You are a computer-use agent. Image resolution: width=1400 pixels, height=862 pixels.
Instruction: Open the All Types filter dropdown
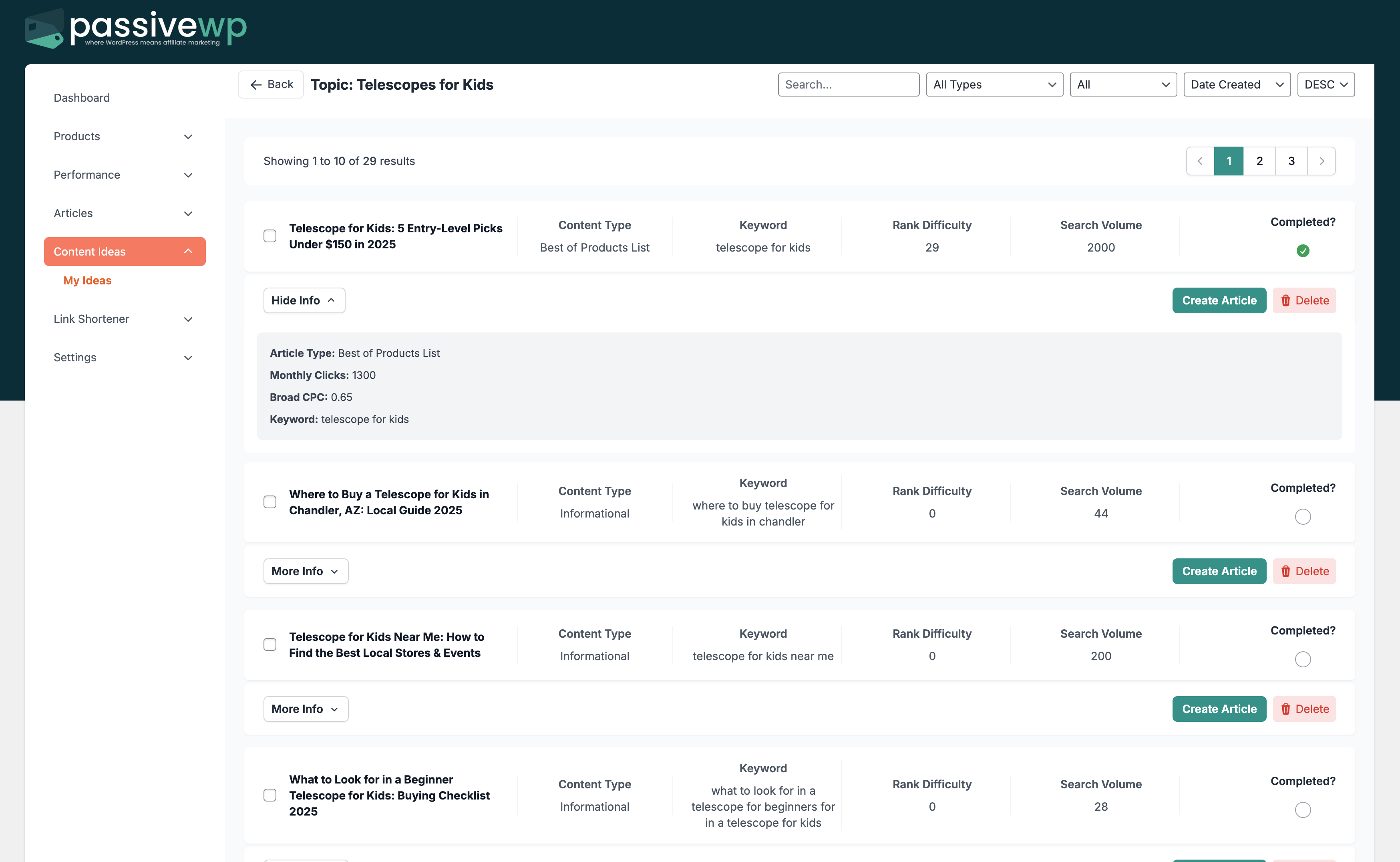(994, 85)
